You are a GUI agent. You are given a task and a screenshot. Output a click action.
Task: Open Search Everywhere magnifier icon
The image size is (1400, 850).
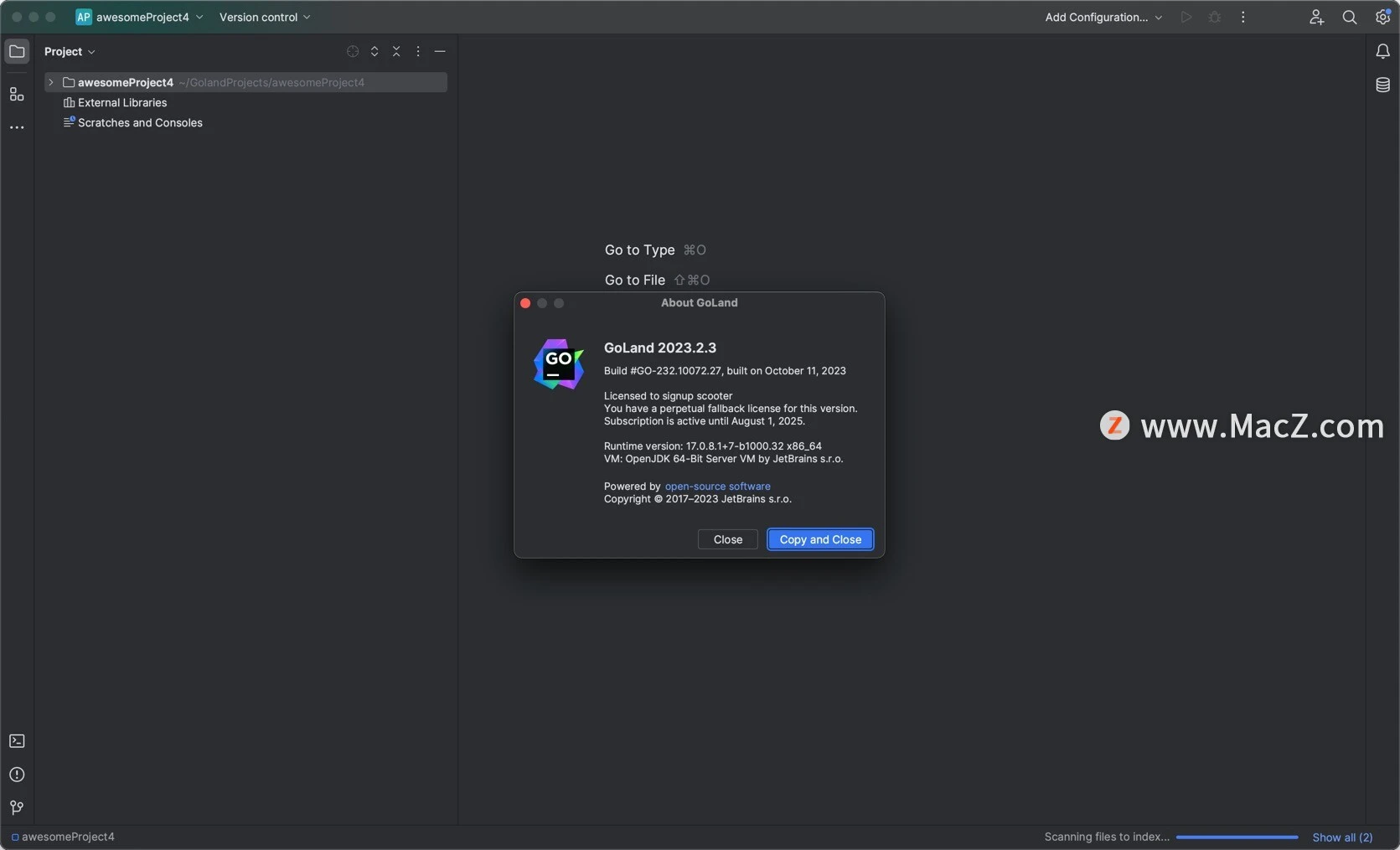pos(1350,17)
